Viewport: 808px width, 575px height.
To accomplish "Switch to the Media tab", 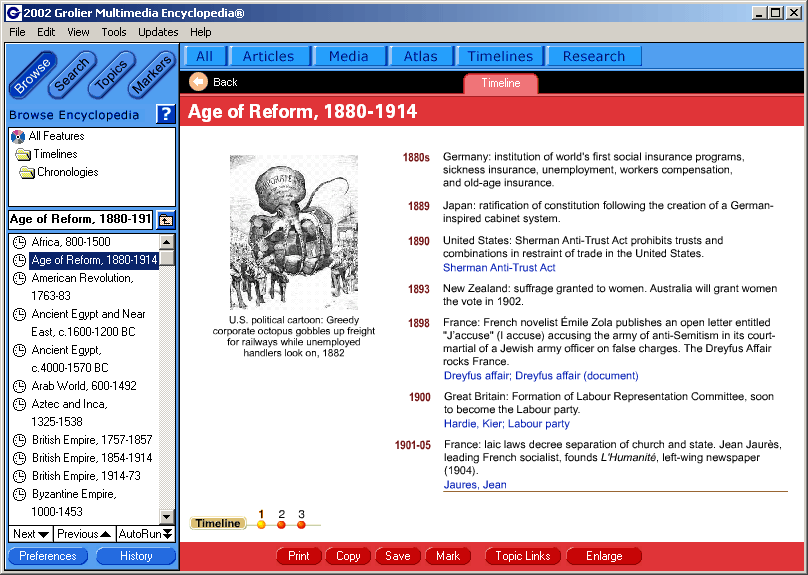I will pos(348,56).
